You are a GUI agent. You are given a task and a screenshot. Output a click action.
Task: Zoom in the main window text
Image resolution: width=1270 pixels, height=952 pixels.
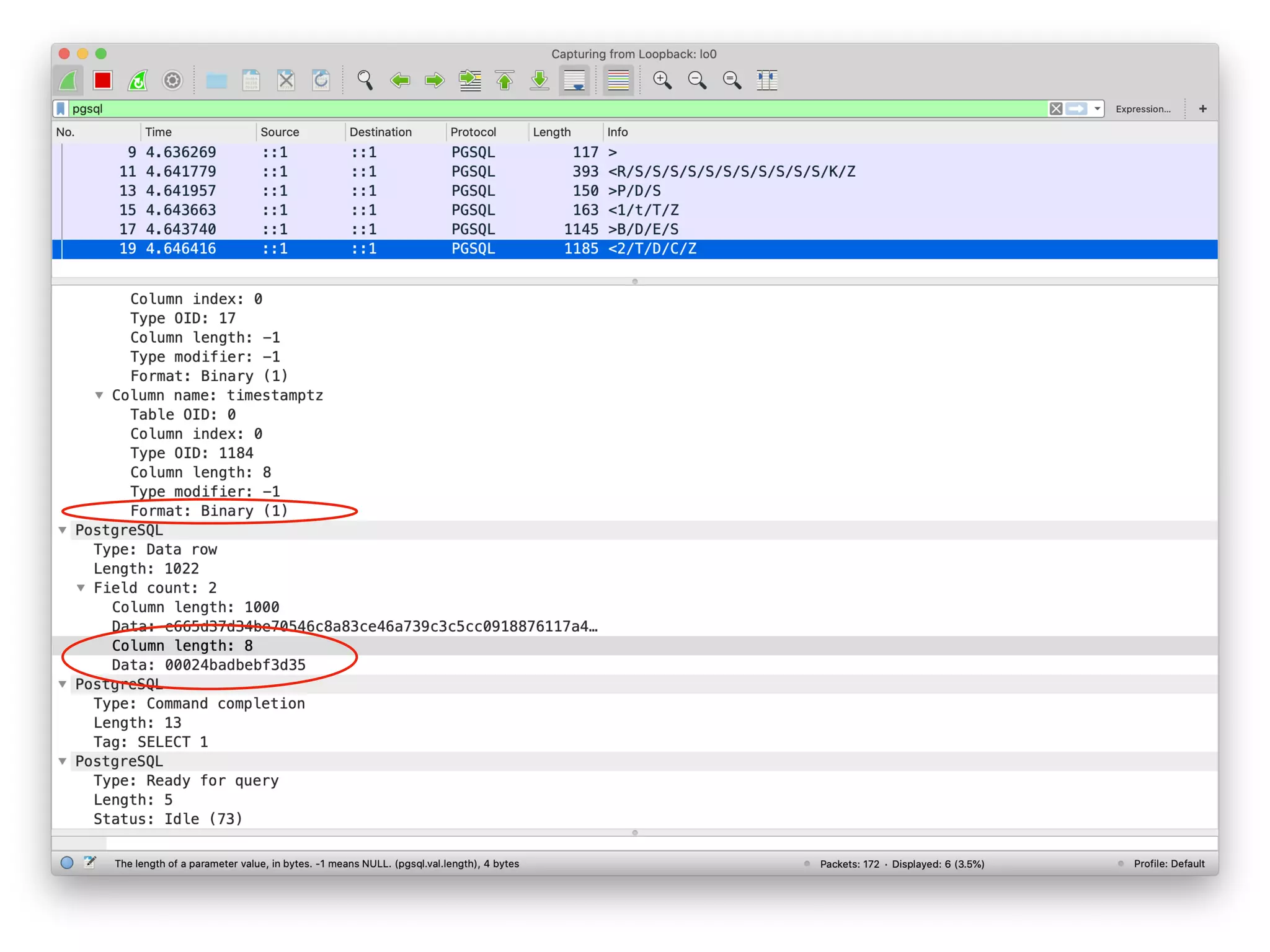tap(662, 81)
